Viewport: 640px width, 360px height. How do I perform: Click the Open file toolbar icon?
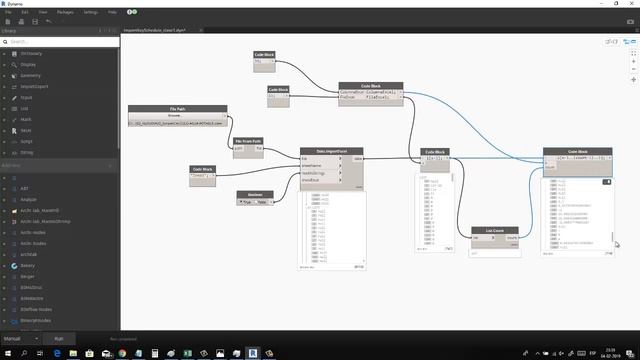click(21, 22)
